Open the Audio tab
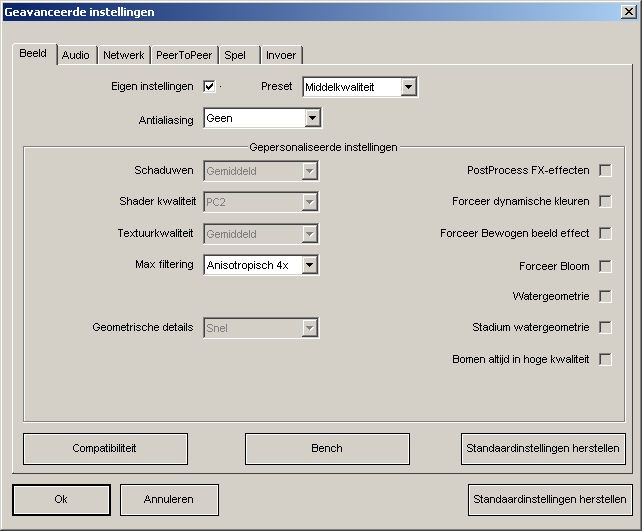This screenshot has width=642, height=531. click(76, 55)
